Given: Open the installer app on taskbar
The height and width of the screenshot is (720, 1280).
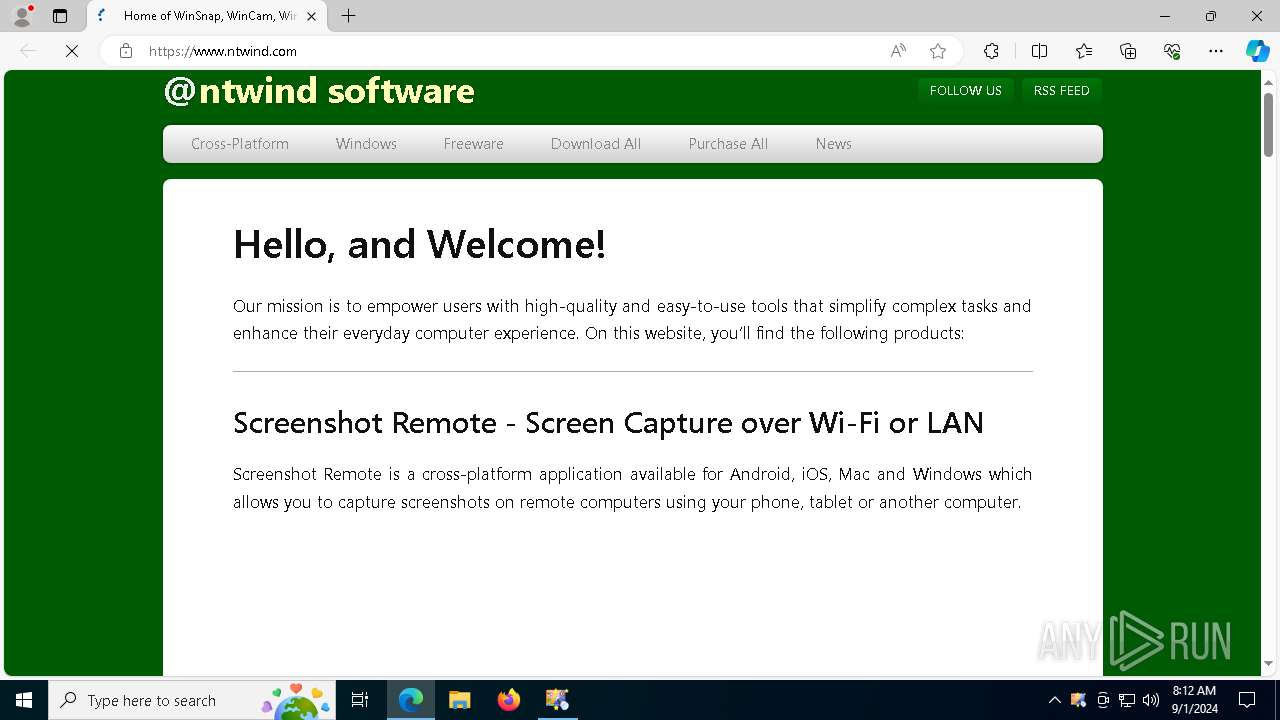Looking at the screenshot, I should tap(557, 700).
